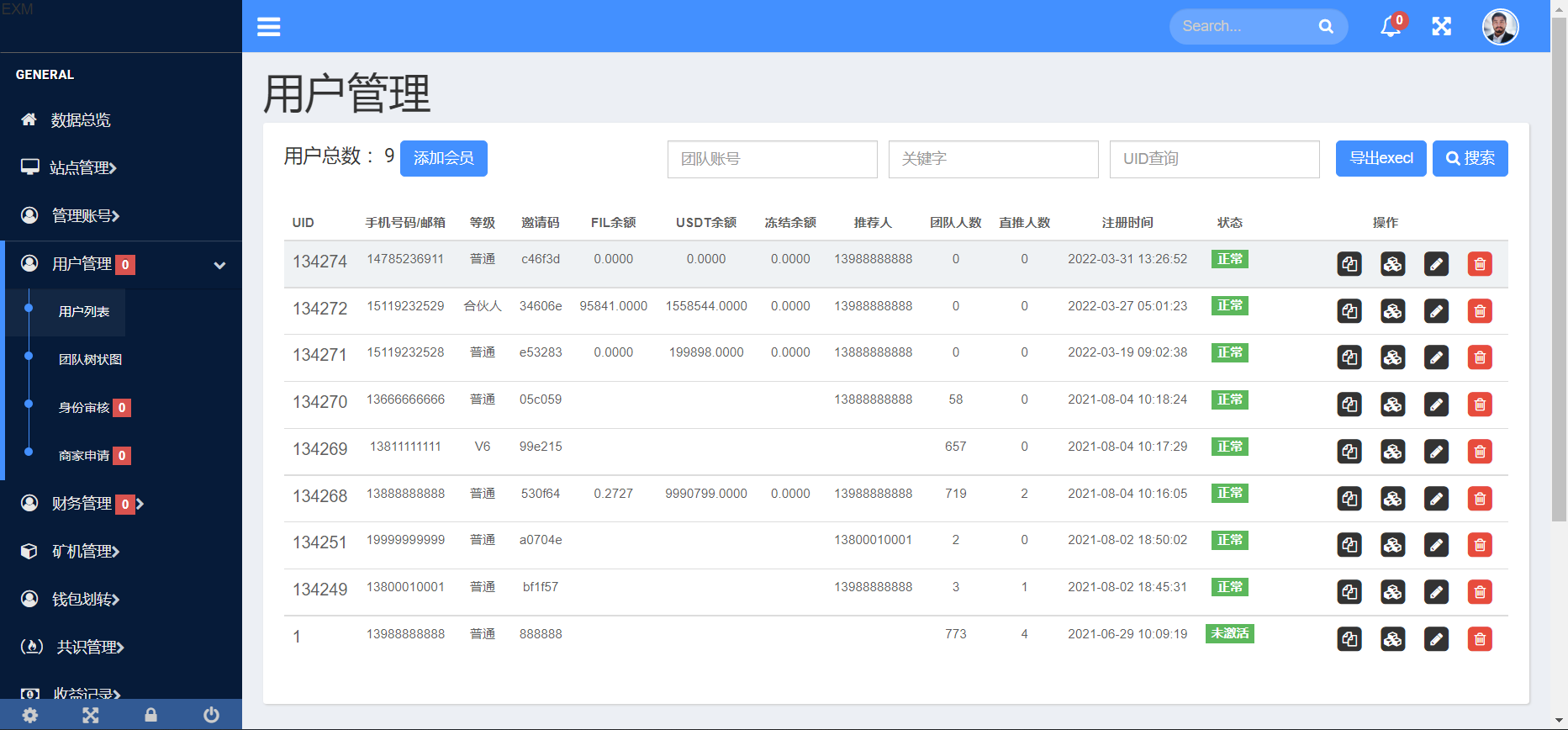This screenshot has width=1568, height=730.
Task: Click UID 134270 cell
Action: [319, 402]
